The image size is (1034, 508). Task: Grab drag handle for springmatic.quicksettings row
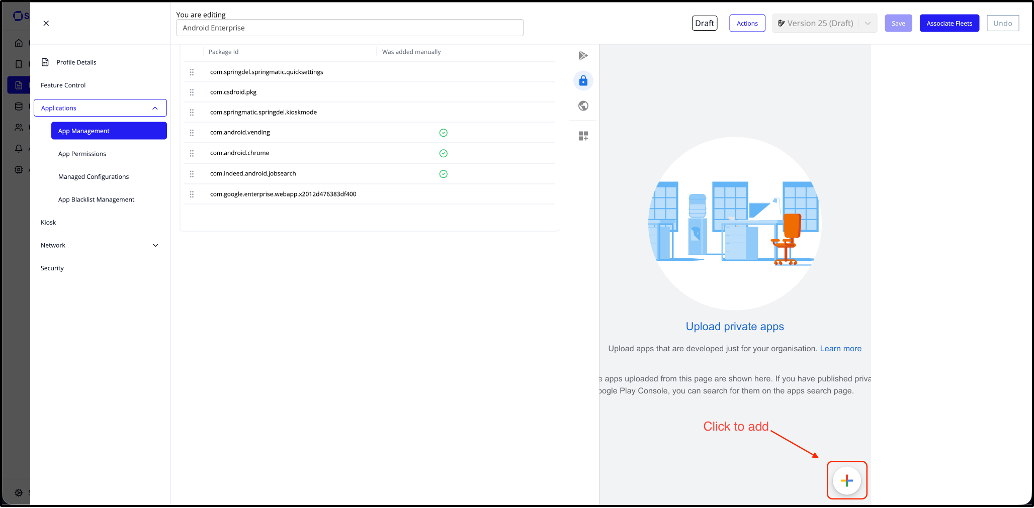192,71
